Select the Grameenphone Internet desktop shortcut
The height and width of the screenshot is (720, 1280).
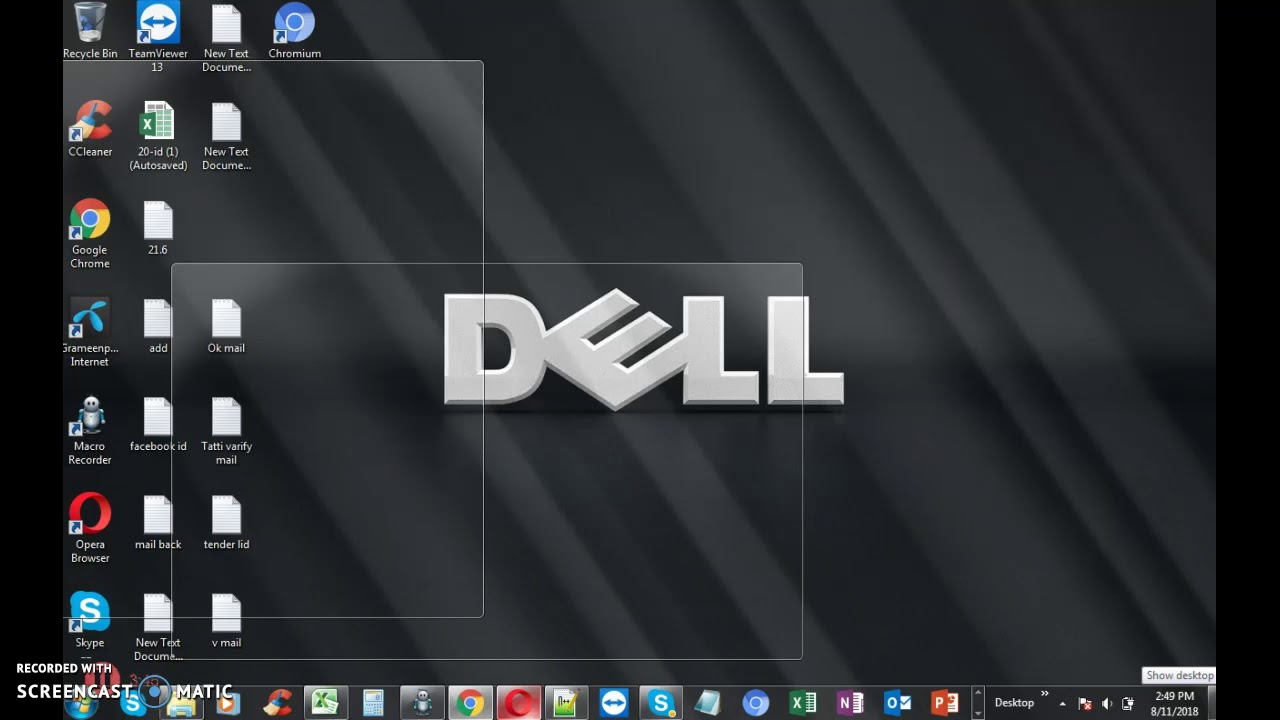pyautogui.click(x=90, y=332)
